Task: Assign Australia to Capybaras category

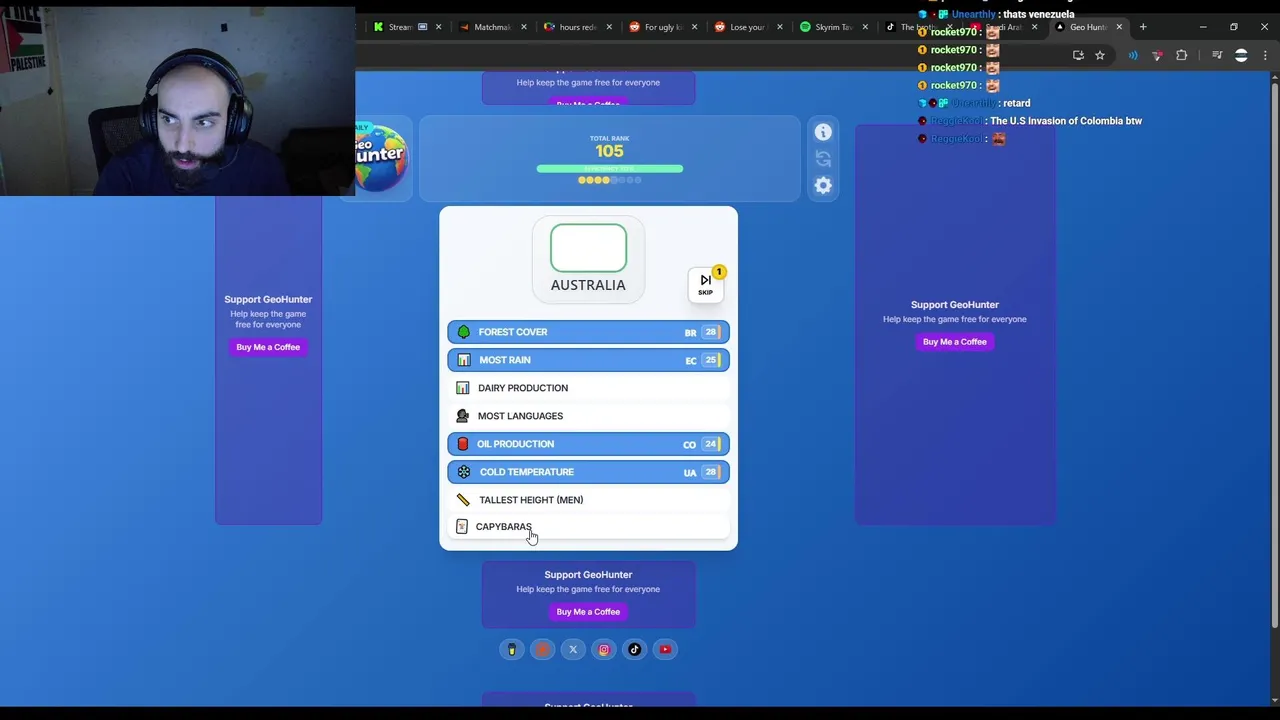Action: tap(588, 527)
